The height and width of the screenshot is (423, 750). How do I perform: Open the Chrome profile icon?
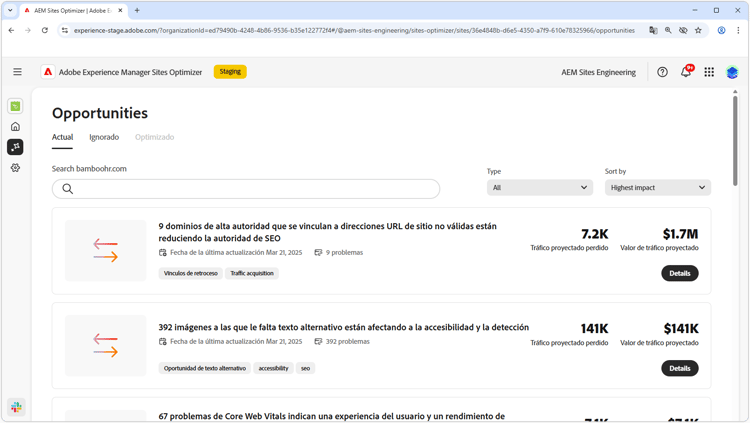(x=721, y=30)
